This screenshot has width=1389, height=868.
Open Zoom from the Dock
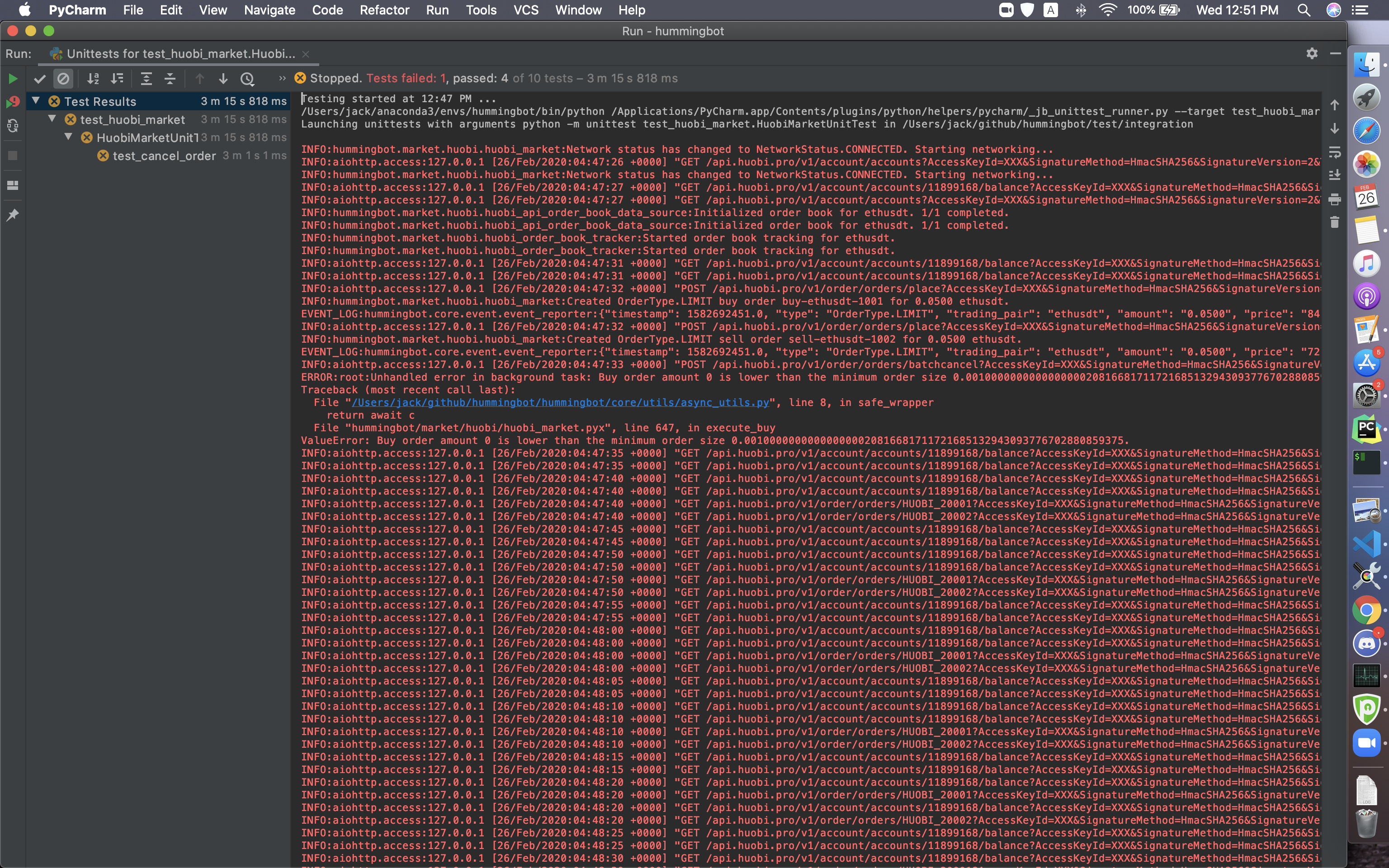click(1366, 743)
